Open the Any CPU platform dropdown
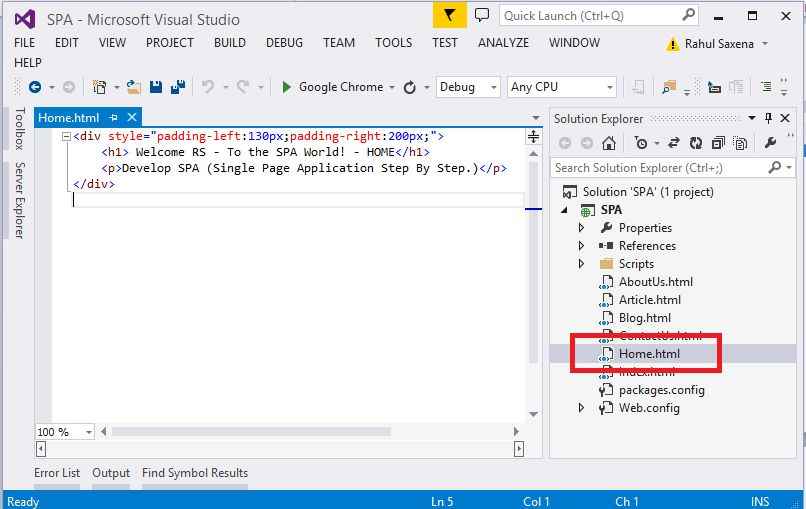This screenshot has height=509, width=806. coord(610,87)
